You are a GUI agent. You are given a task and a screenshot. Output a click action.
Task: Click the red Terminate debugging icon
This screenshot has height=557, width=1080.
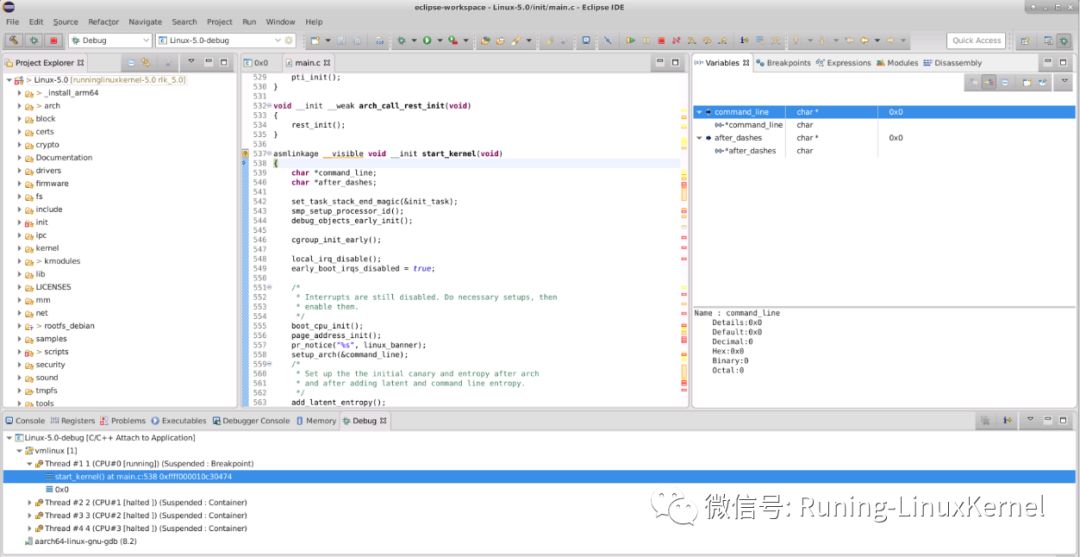coord(661,40)
